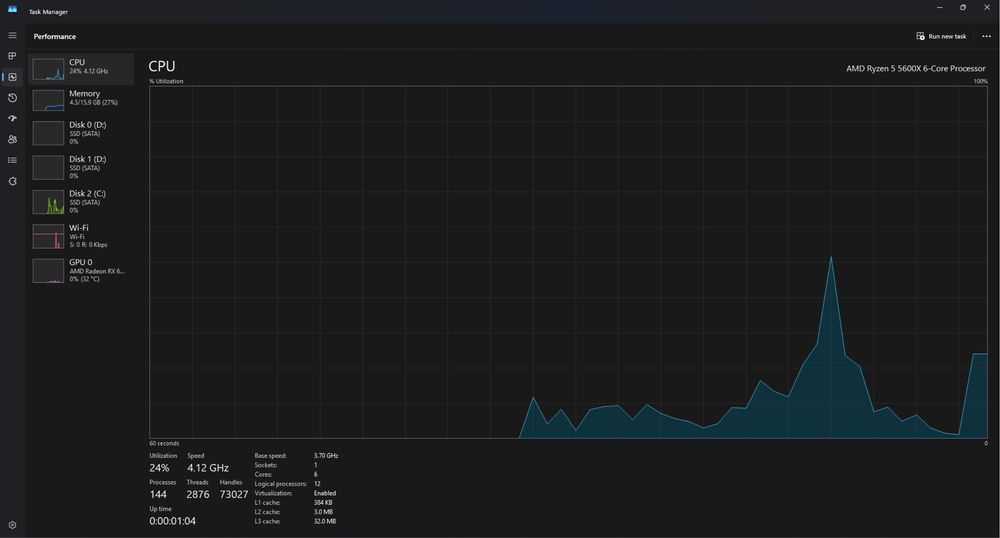The width and height of the screenshot is (1000, 538).
Task: Select the CPU performance entry
Action: [81, 69]
